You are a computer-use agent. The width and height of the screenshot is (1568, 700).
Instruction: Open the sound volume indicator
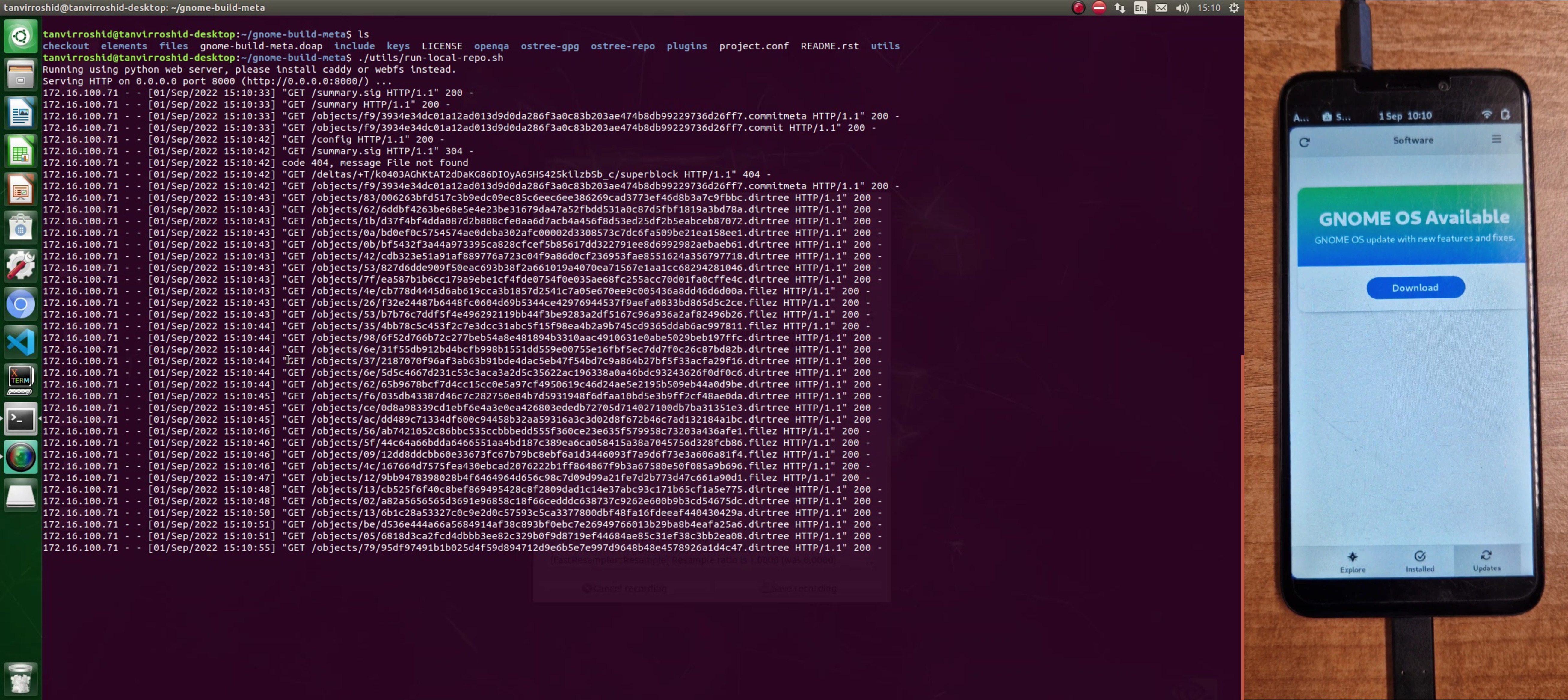[1182, 8]
